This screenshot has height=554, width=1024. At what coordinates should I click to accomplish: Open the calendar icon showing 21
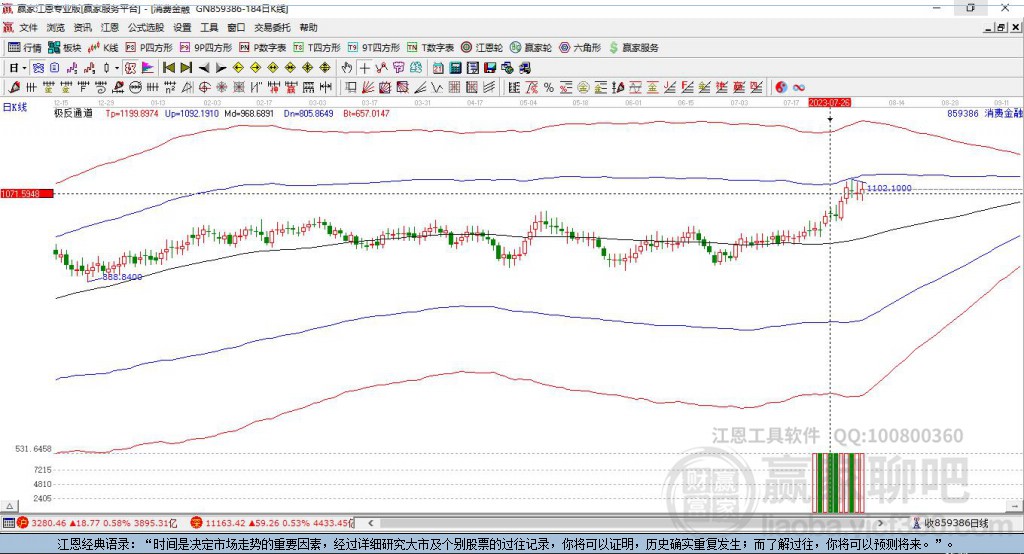(x=438, y=68)
